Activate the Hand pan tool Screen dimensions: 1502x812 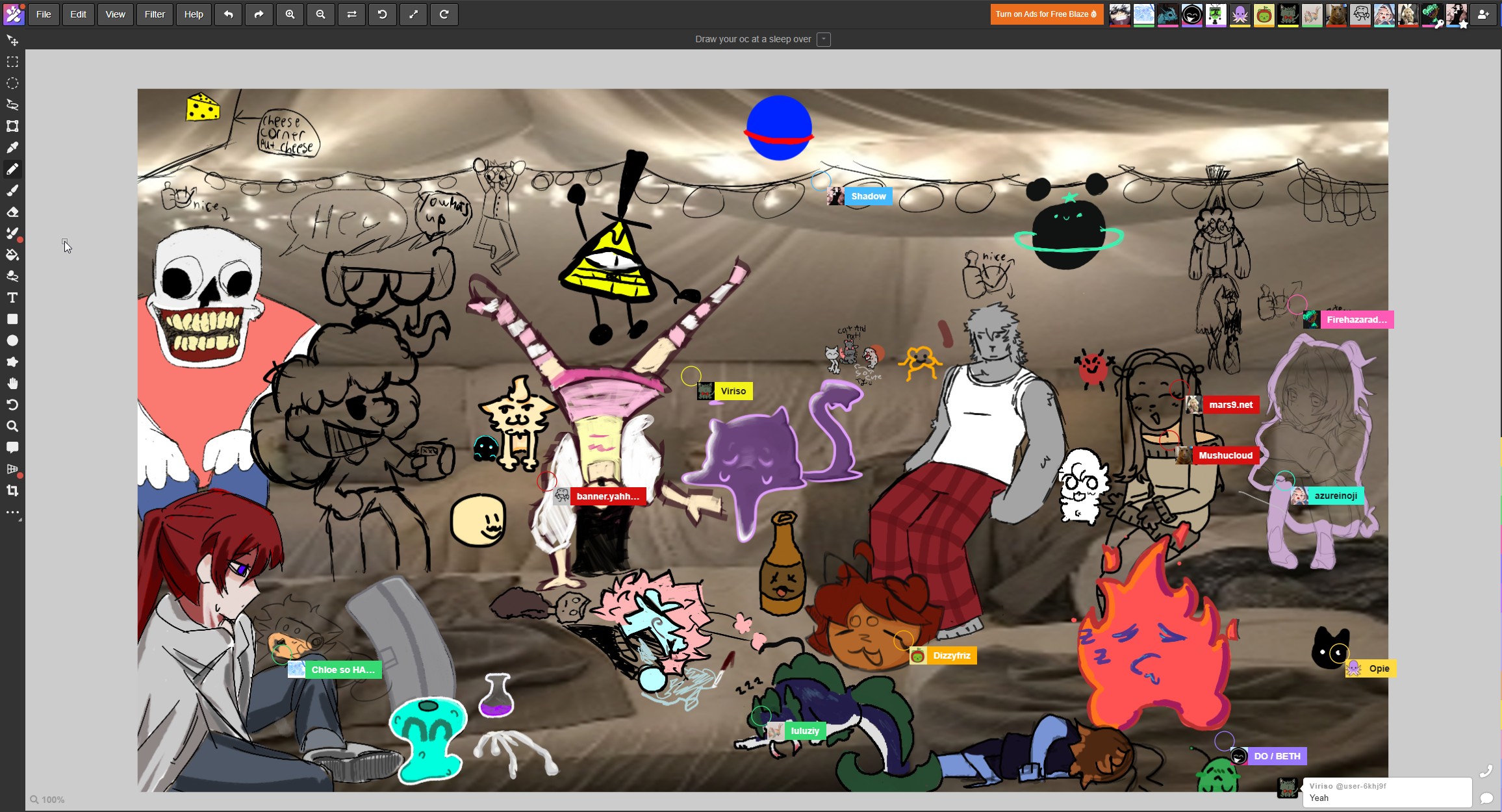click(12, 383)
